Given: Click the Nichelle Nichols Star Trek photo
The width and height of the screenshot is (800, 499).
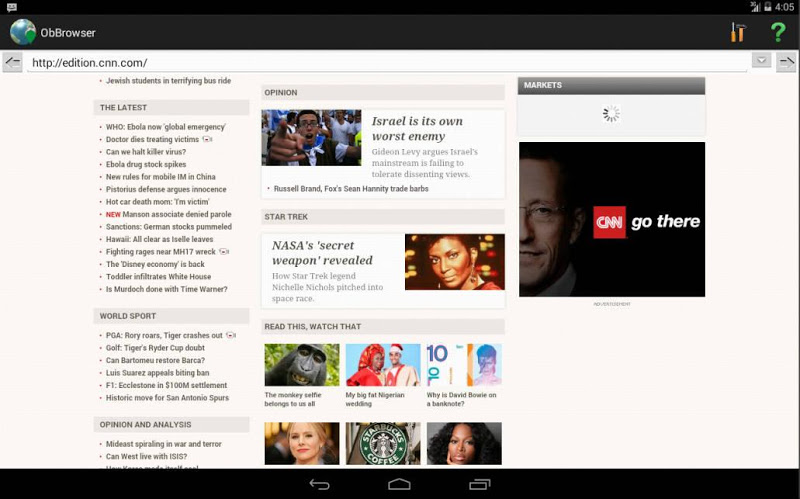Looking at the screenshot, I should pos(455,262).
